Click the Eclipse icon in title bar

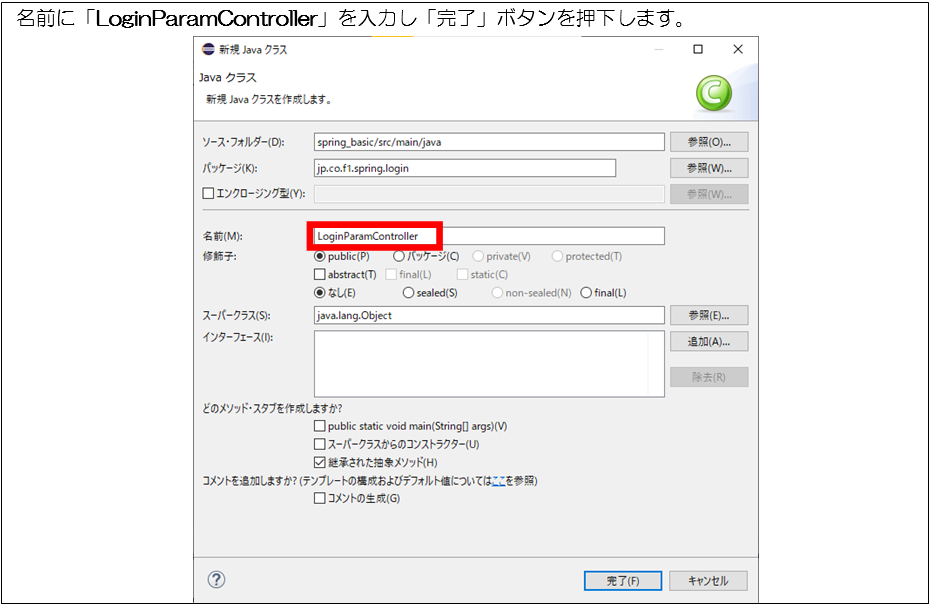208,49
